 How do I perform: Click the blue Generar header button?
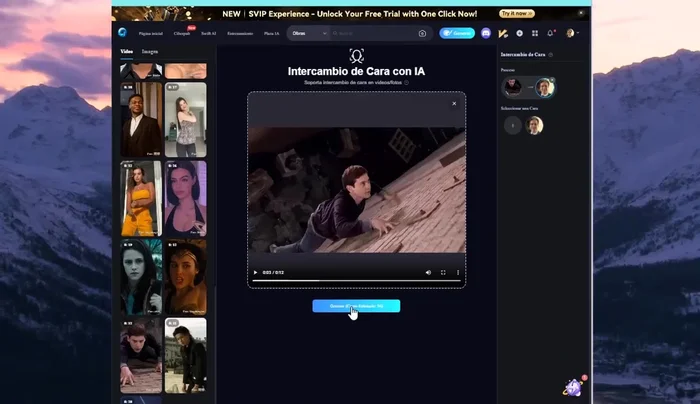(457, 33)
